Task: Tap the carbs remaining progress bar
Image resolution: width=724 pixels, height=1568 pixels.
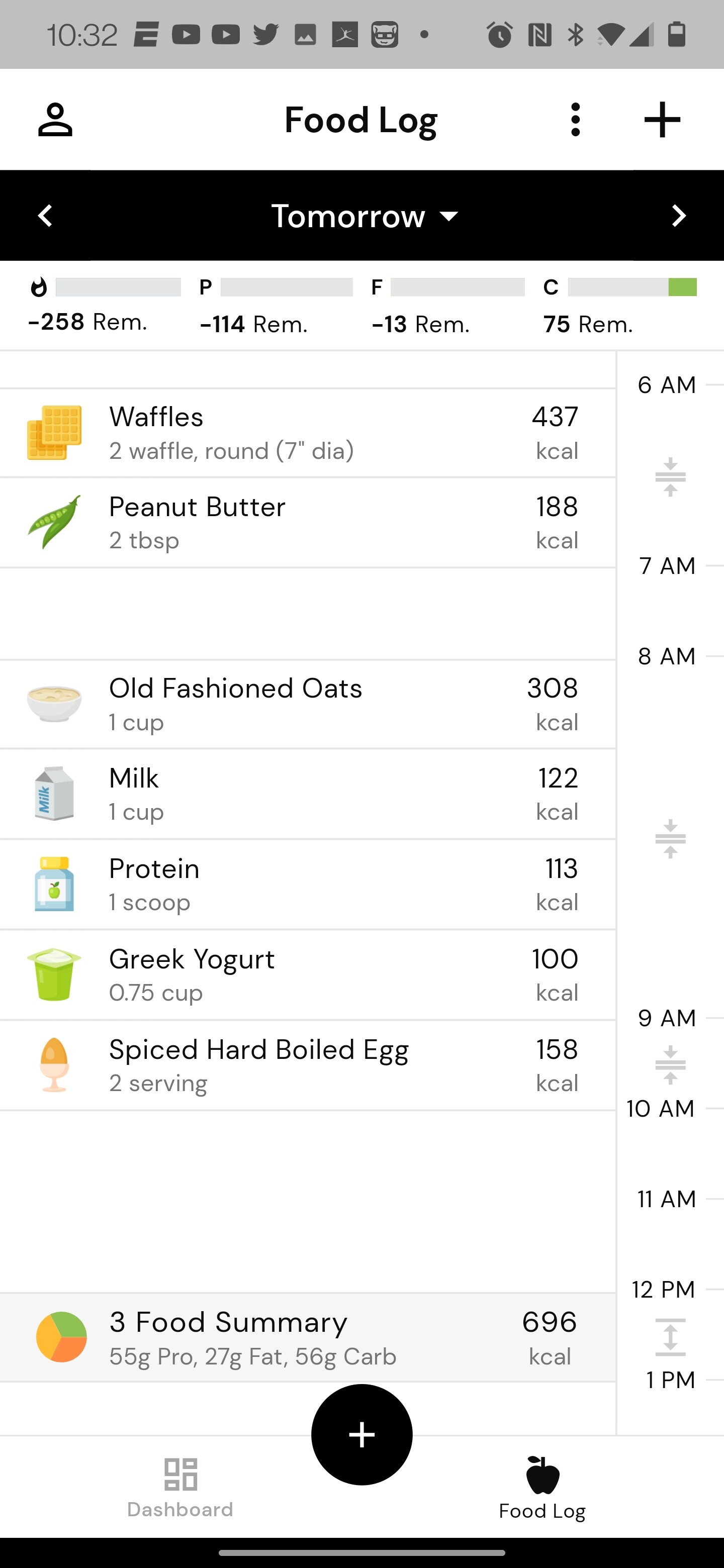Action: [x=631, y=287]
